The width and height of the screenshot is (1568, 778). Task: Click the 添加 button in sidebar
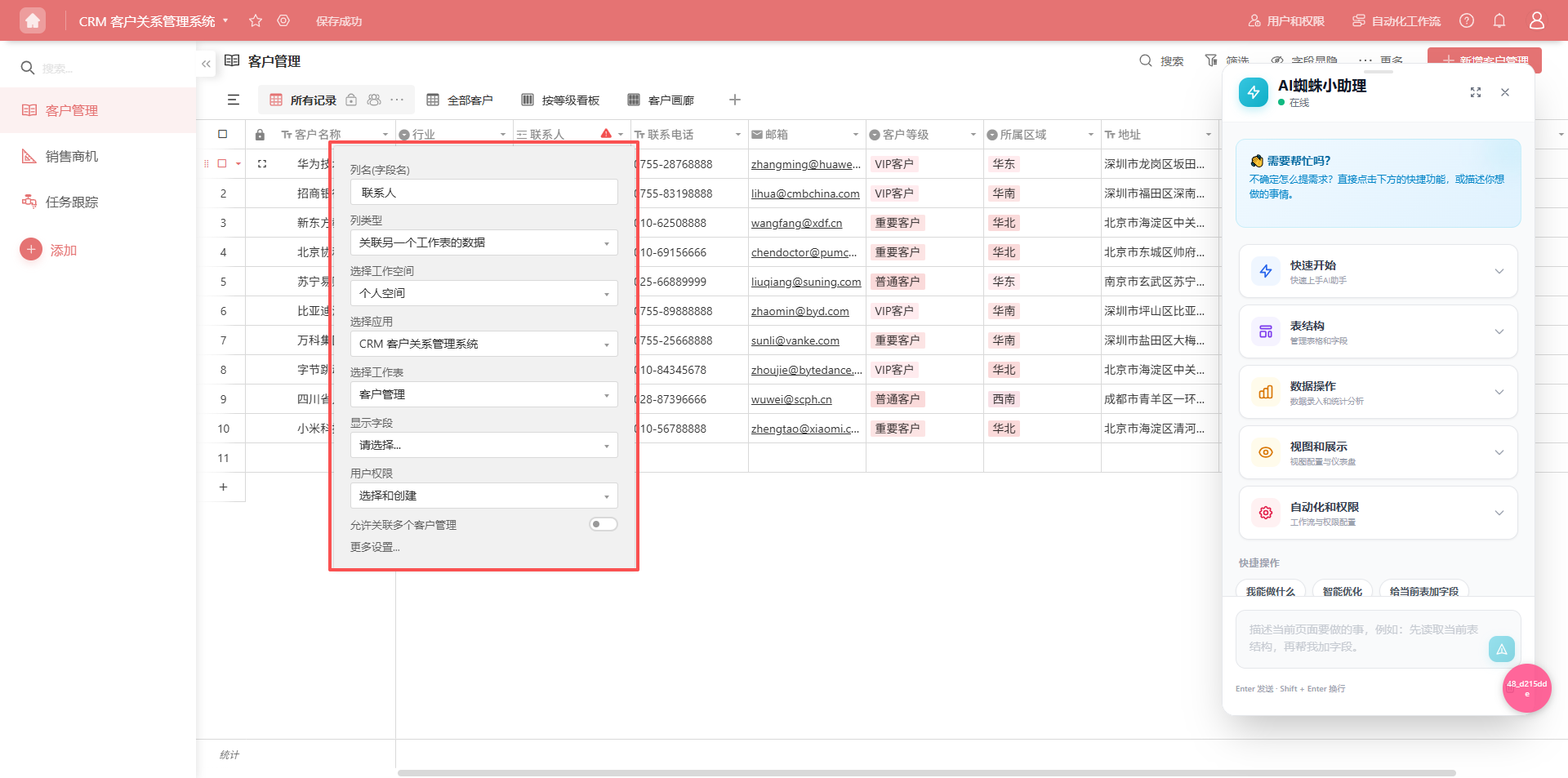tap(49, 250)
